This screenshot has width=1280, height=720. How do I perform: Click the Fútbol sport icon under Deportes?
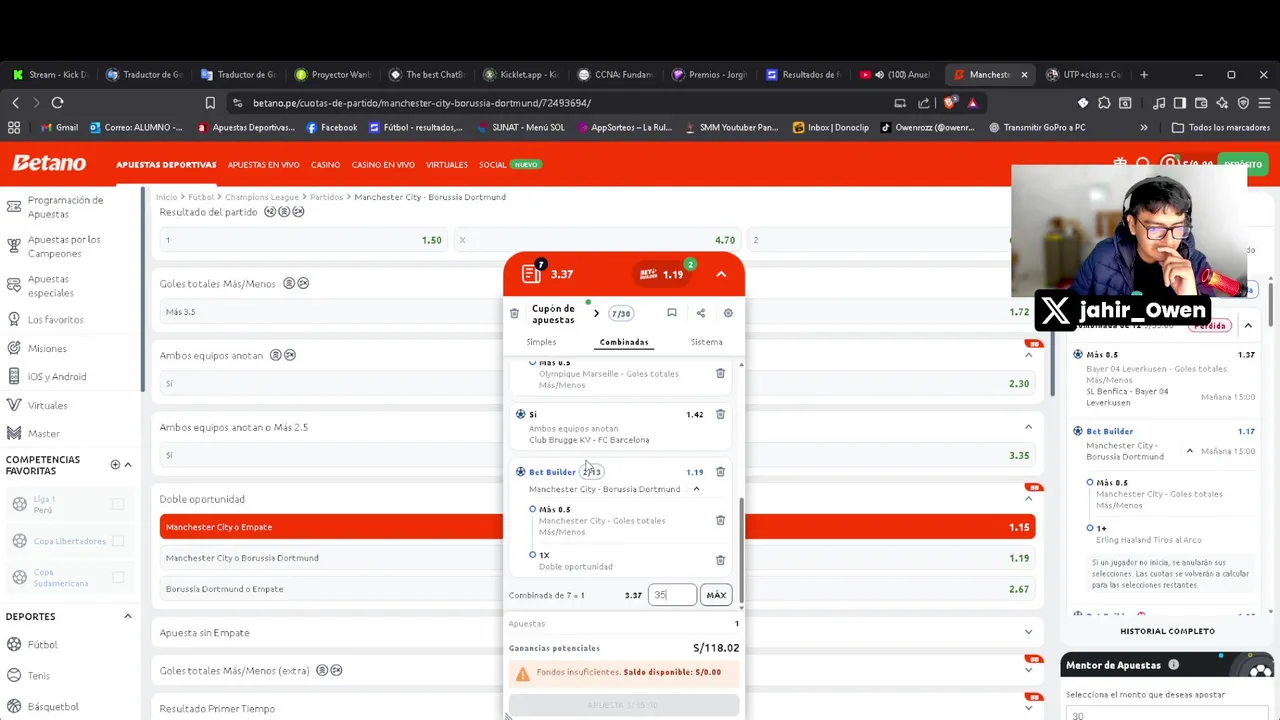14,645
